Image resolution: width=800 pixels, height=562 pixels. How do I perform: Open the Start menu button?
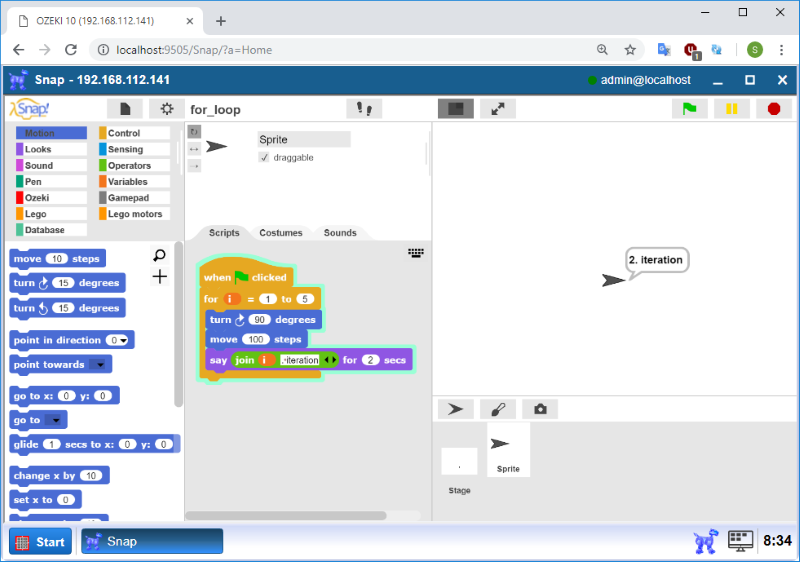click(x=40, y=542)
